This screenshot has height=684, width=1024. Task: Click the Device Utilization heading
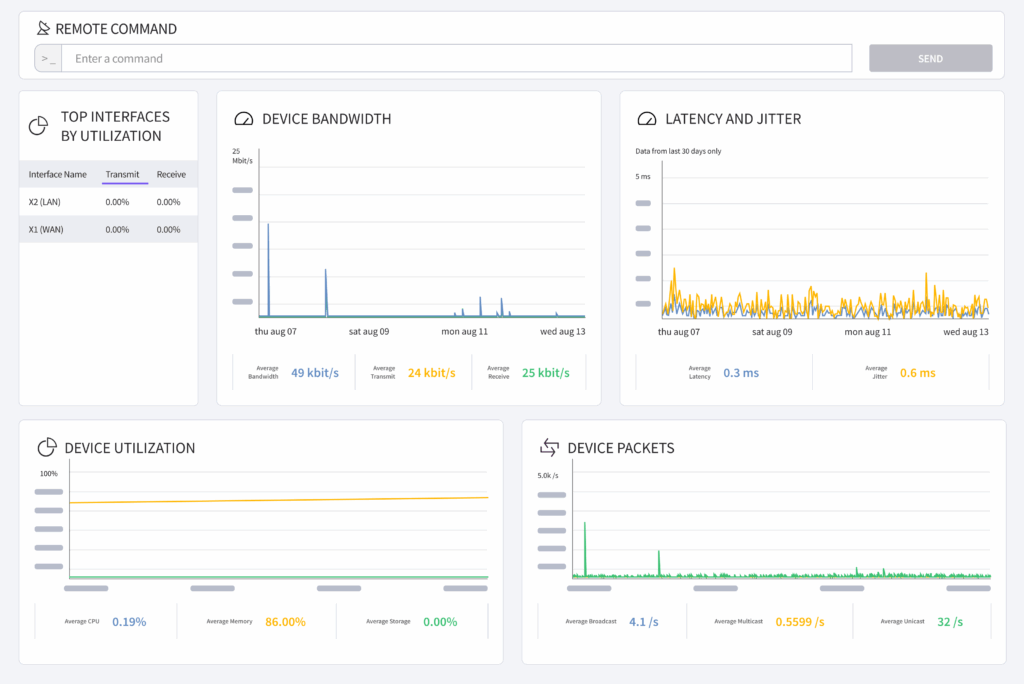129,448
